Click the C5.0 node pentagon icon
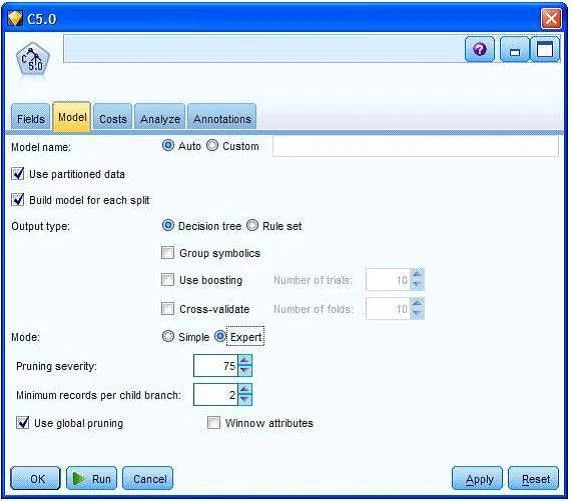The image size is (572, 502). pos(32,59)
